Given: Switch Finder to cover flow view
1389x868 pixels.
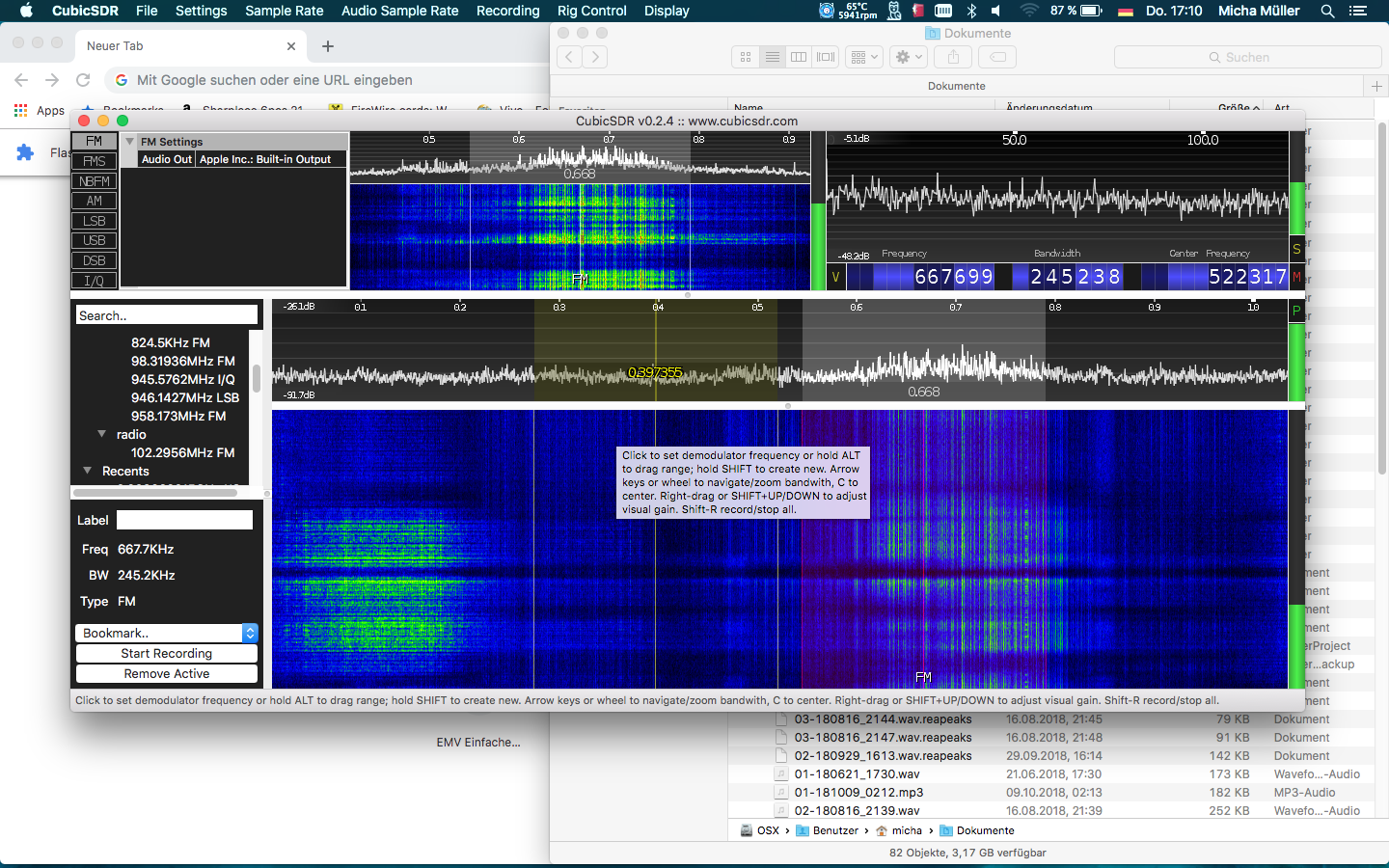Looking at the screenshot, I should tap(826, 57).
